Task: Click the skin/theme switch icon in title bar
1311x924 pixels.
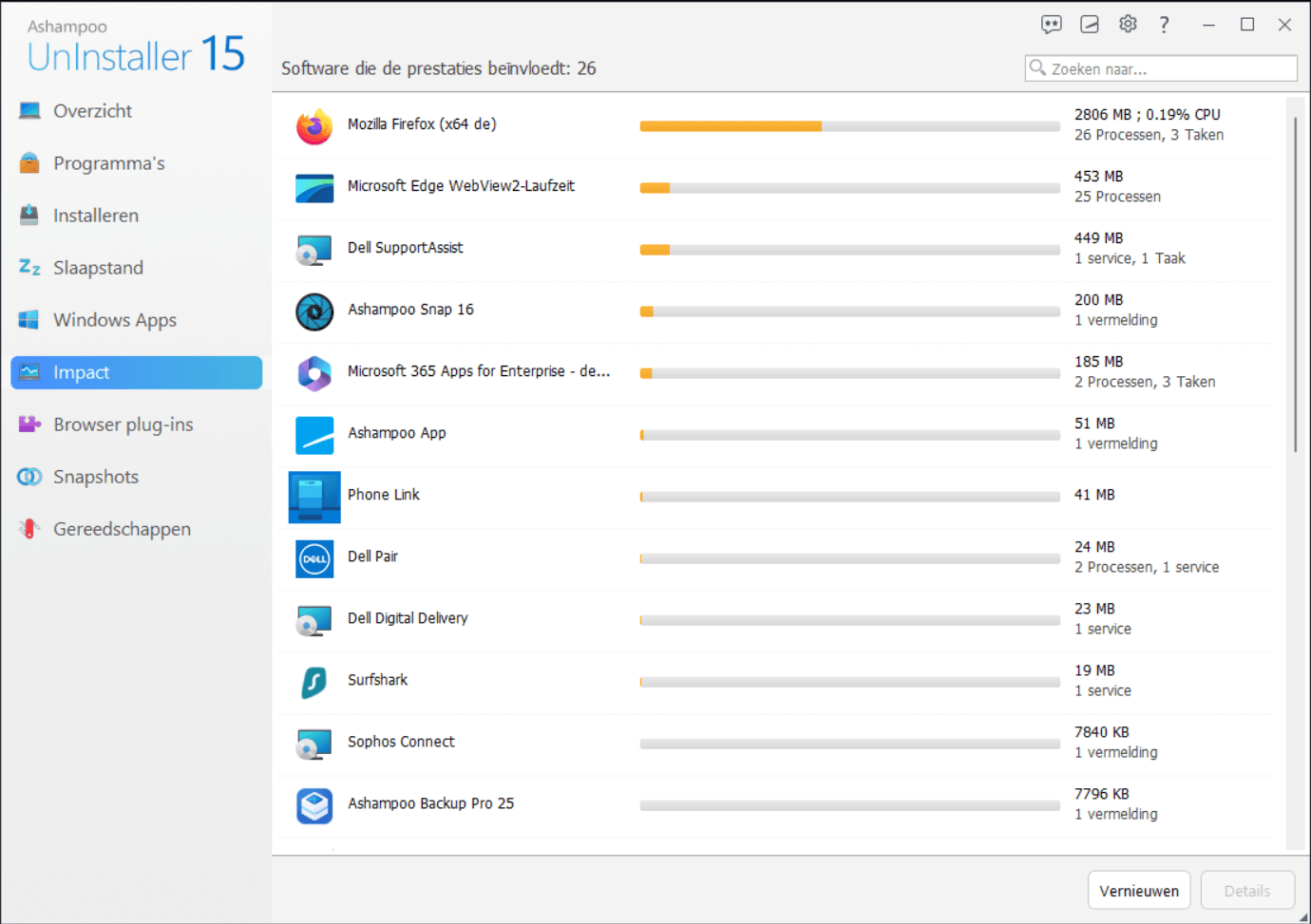Action: tap(1090, 25)
